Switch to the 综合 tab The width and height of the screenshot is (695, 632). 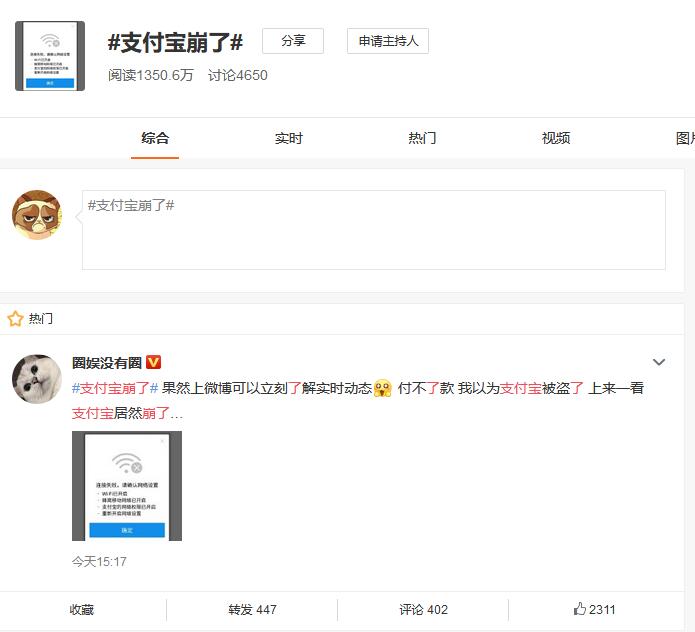tap(155, 138)
